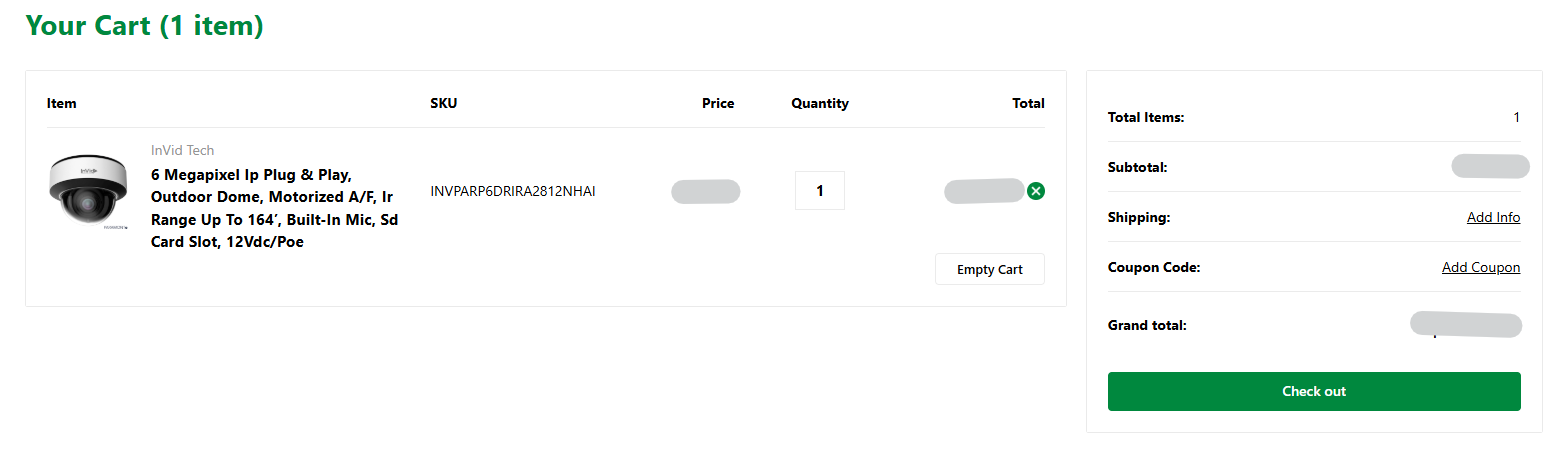1566x470 pixels.
Task: Click Add Info link for shipping
Action: 1493,217
